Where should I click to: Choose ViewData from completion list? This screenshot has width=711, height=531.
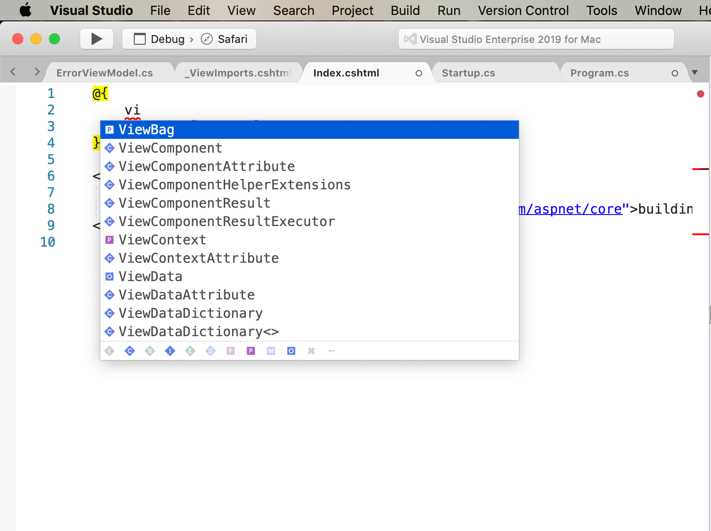point(309,277)
